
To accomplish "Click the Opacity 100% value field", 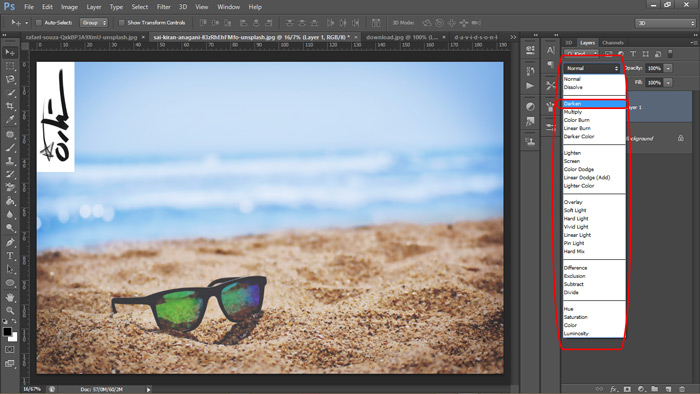I will click(654, 68).
